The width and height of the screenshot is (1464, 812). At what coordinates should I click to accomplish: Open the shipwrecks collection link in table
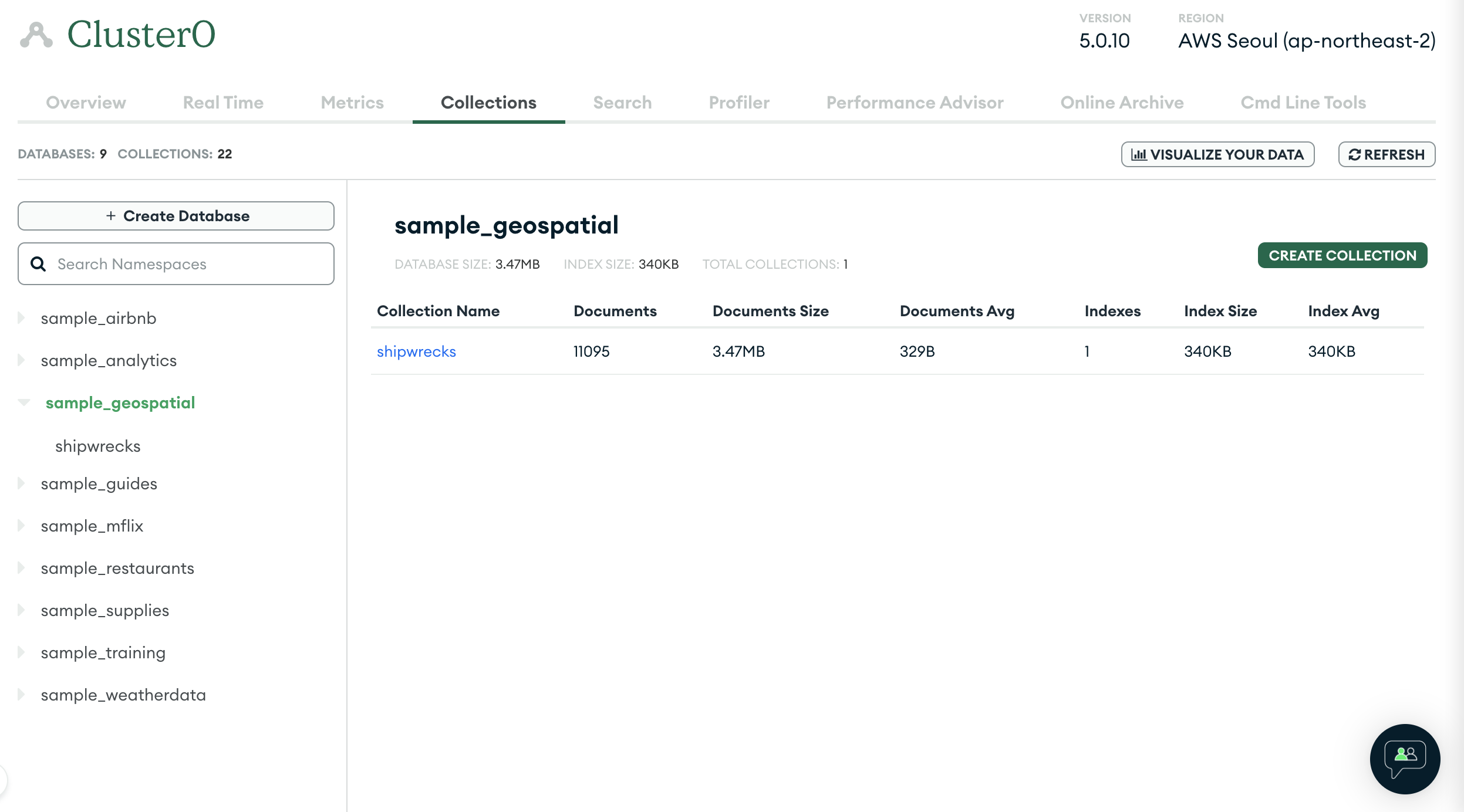point(416,351)
